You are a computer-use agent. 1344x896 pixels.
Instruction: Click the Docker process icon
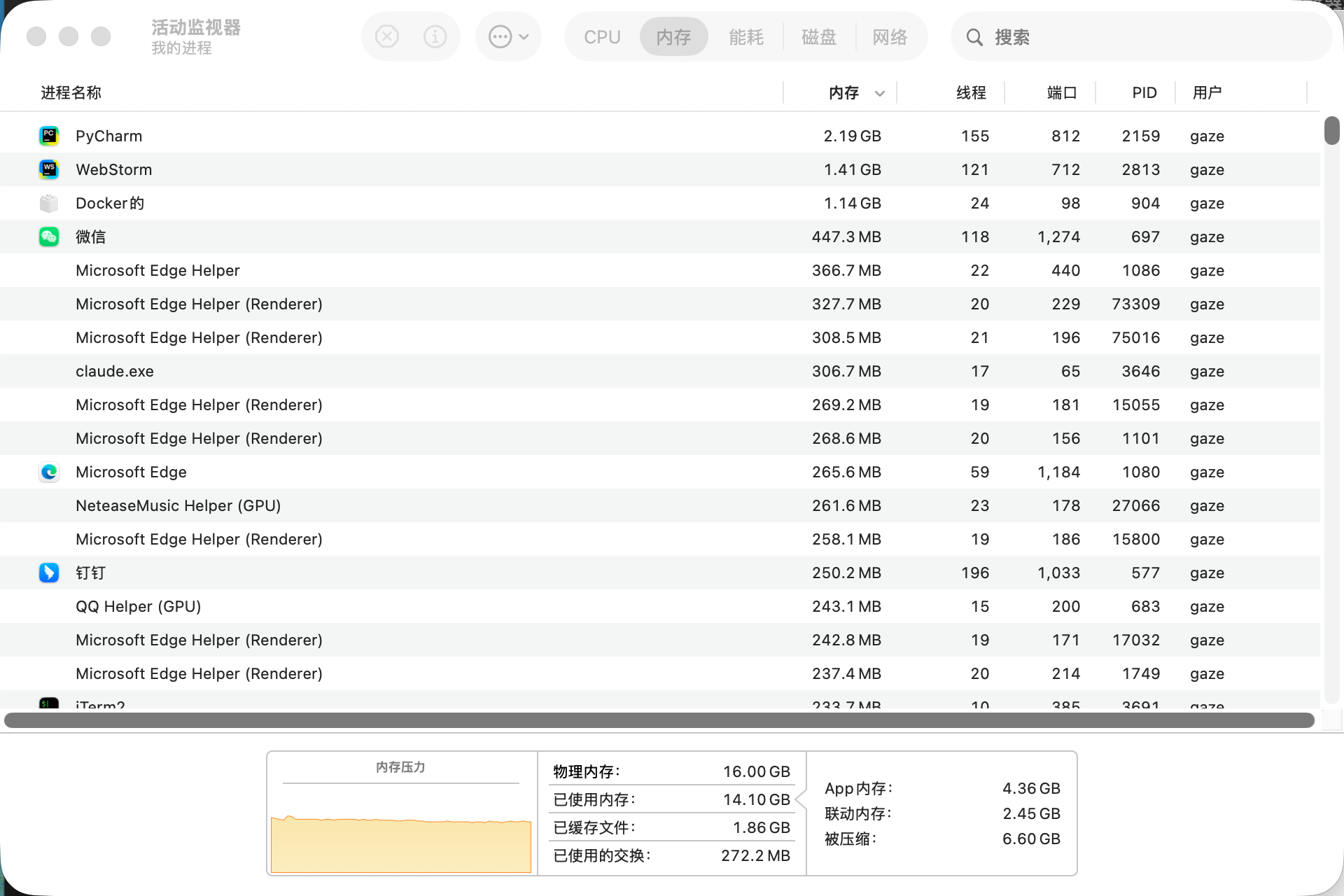pos(49,203)
